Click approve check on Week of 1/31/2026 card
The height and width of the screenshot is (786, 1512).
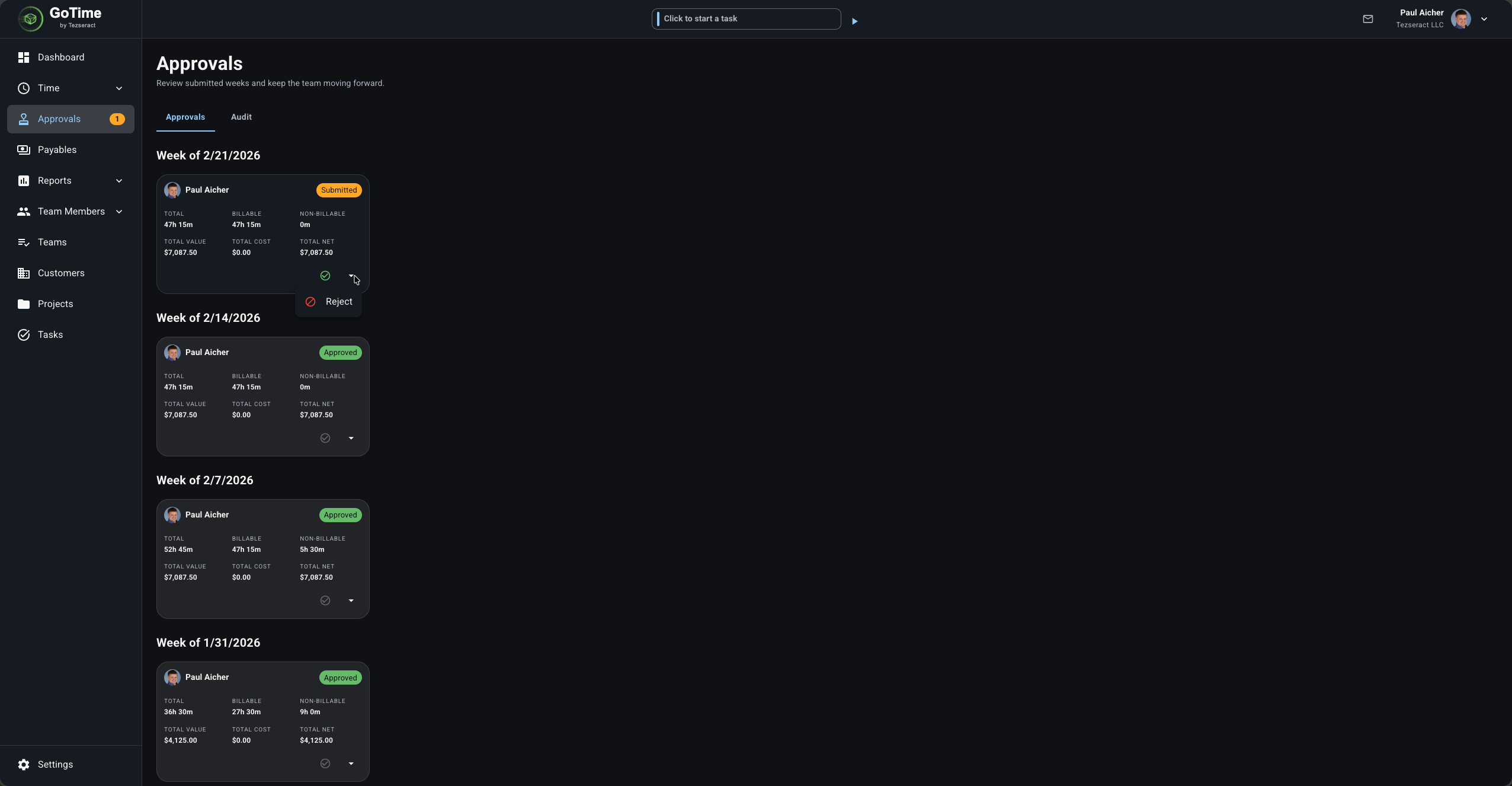(325, 763)
